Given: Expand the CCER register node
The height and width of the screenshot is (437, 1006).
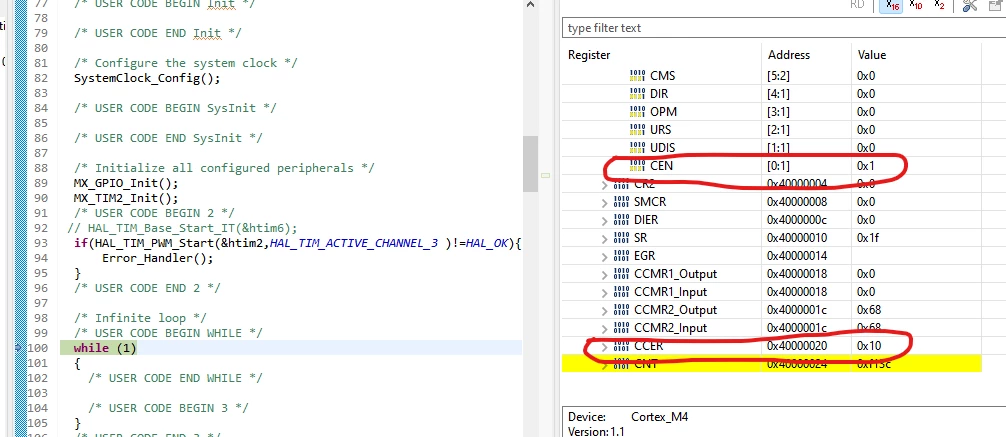Looking at the screenshot, I should pos(604,347).
